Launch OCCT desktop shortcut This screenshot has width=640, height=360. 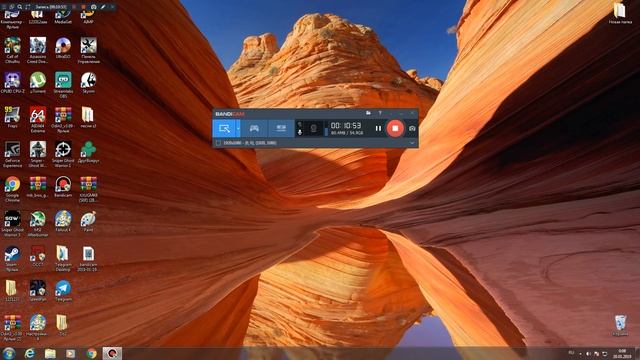coord(38,256)
